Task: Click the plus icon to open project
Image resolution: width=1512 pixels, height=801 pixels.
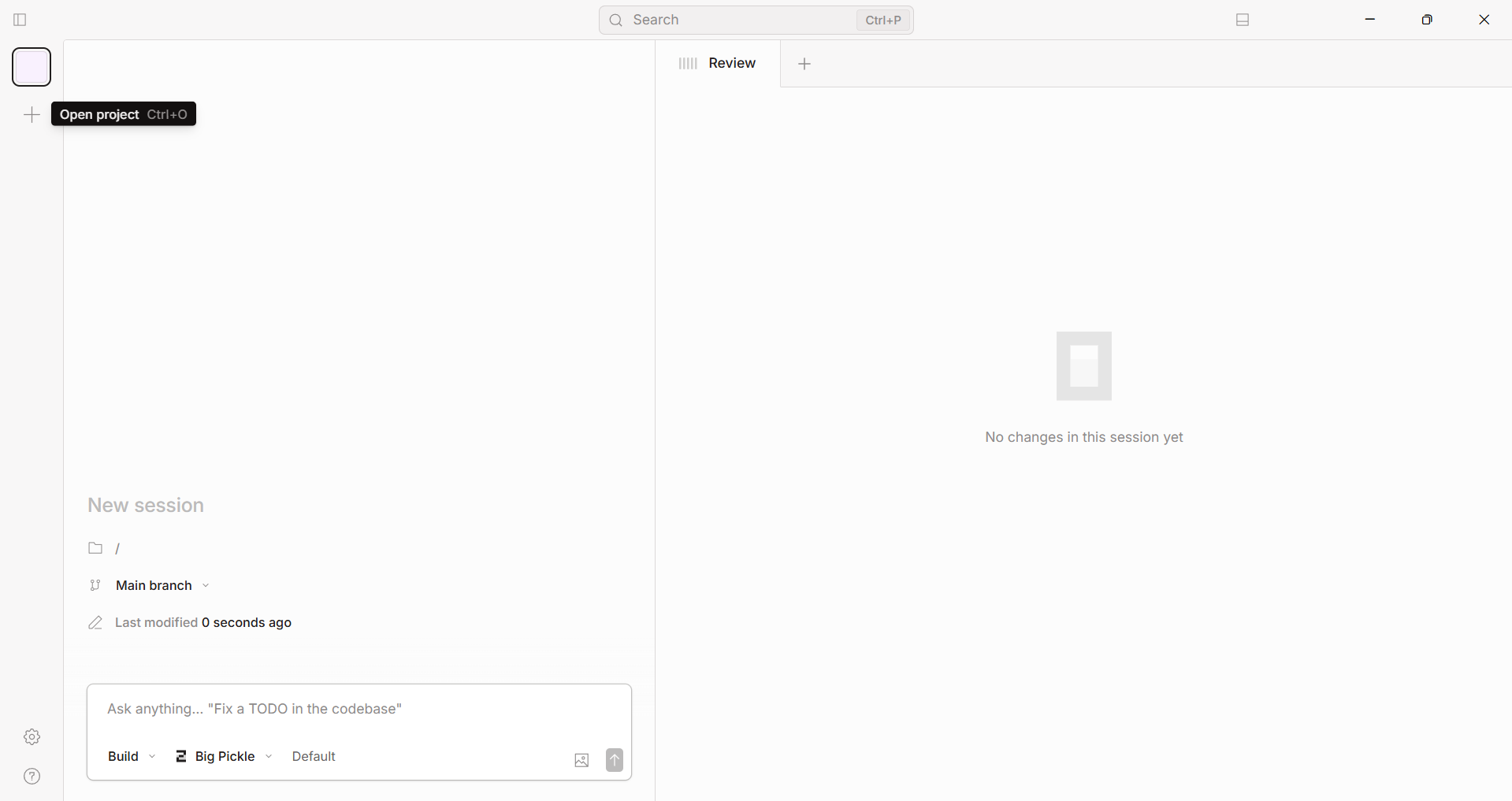Action: coord(32,115)
